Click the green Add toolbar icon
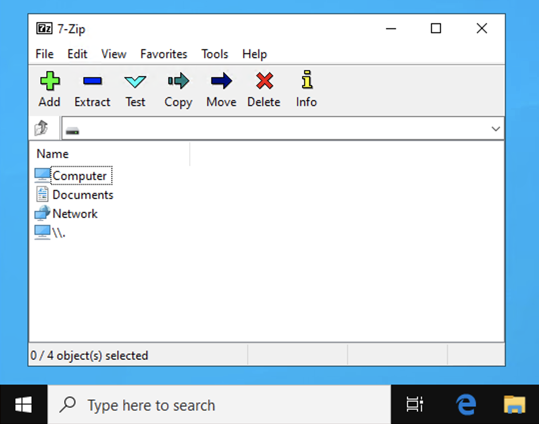The height and width of the screenshot is (424, 539). coord(50,81)
